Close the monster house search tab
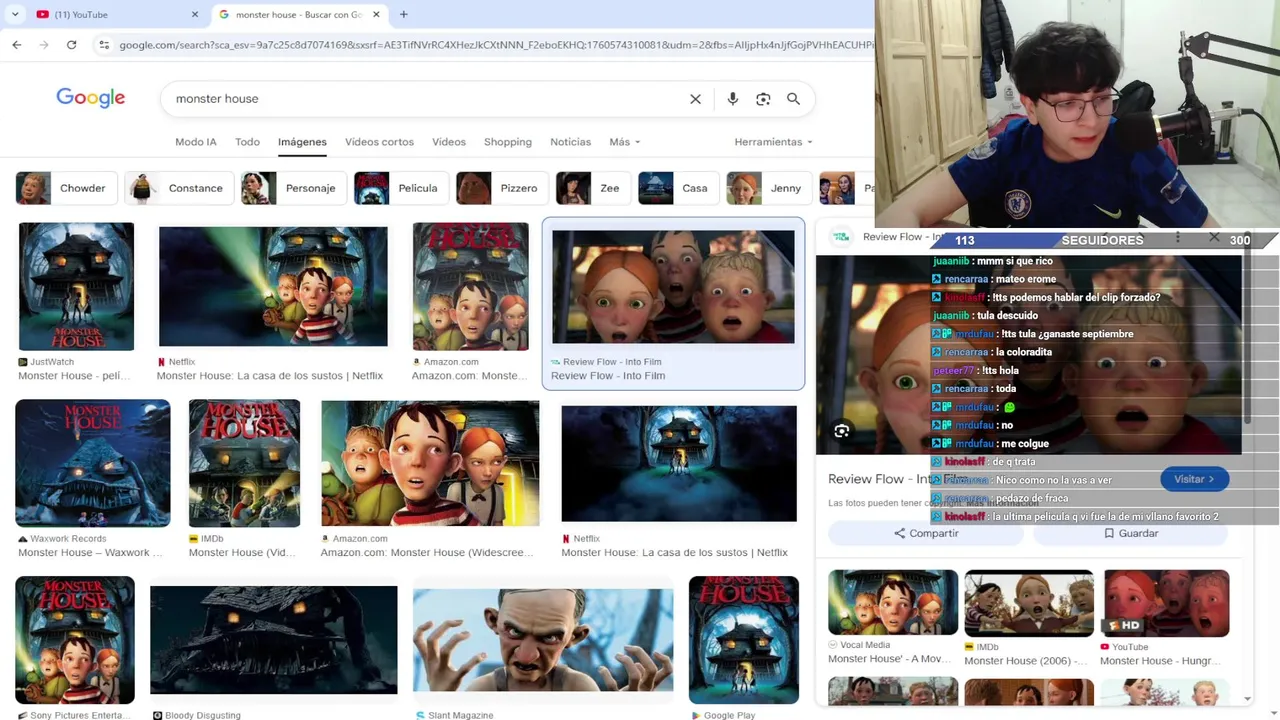 coord(376,14)
